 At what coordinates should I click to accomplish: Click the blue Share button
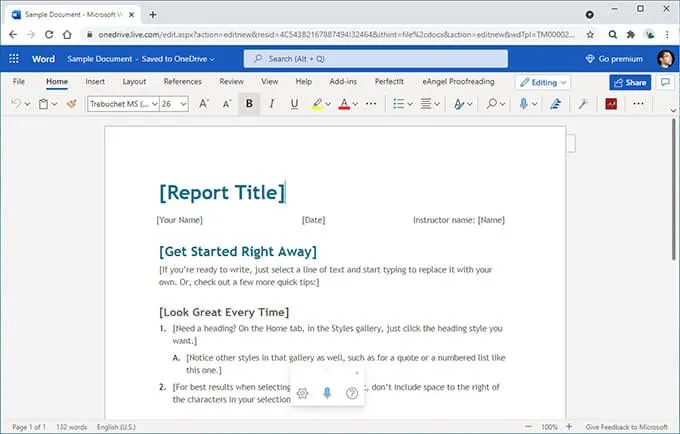click(629, 82)
